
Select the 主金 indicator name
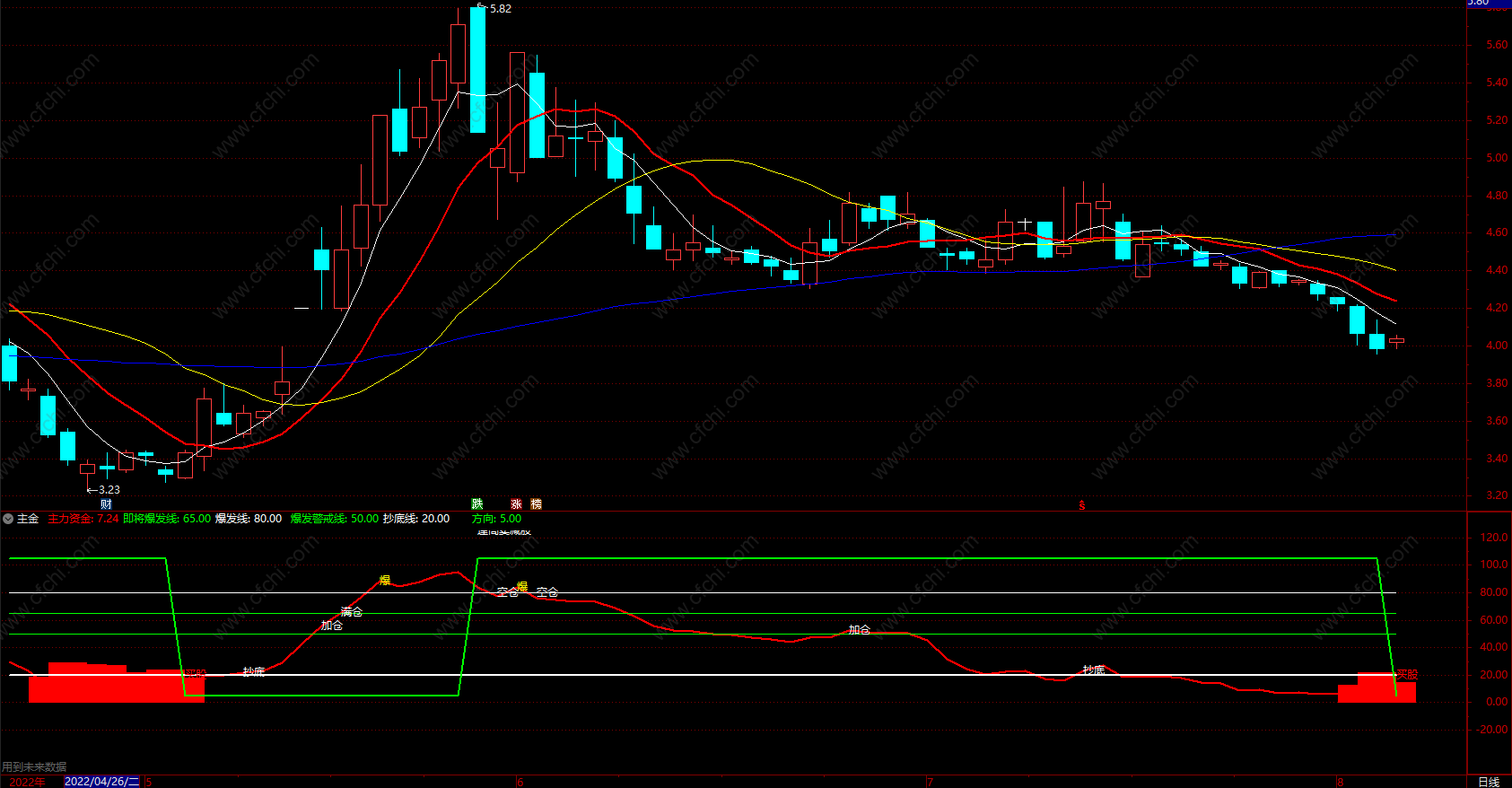pos(28,519)
